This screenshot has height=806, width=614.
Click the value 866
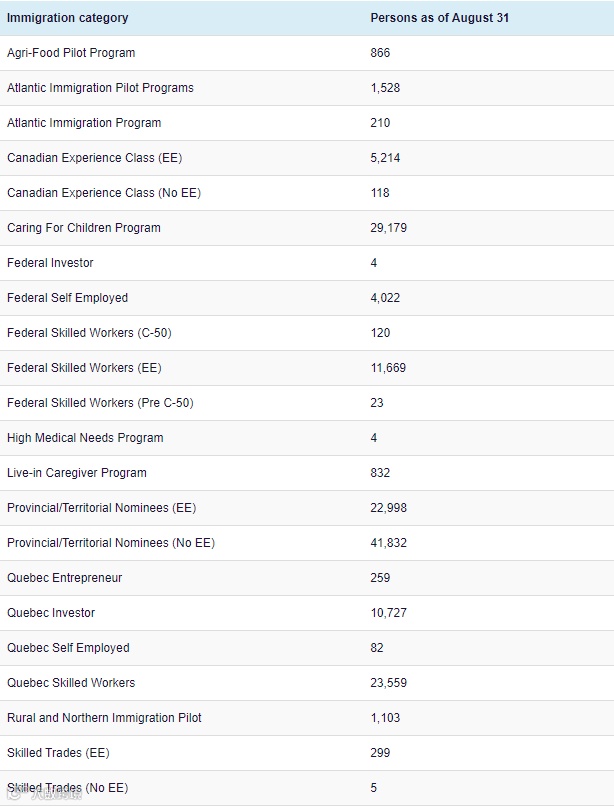point(380,53)
